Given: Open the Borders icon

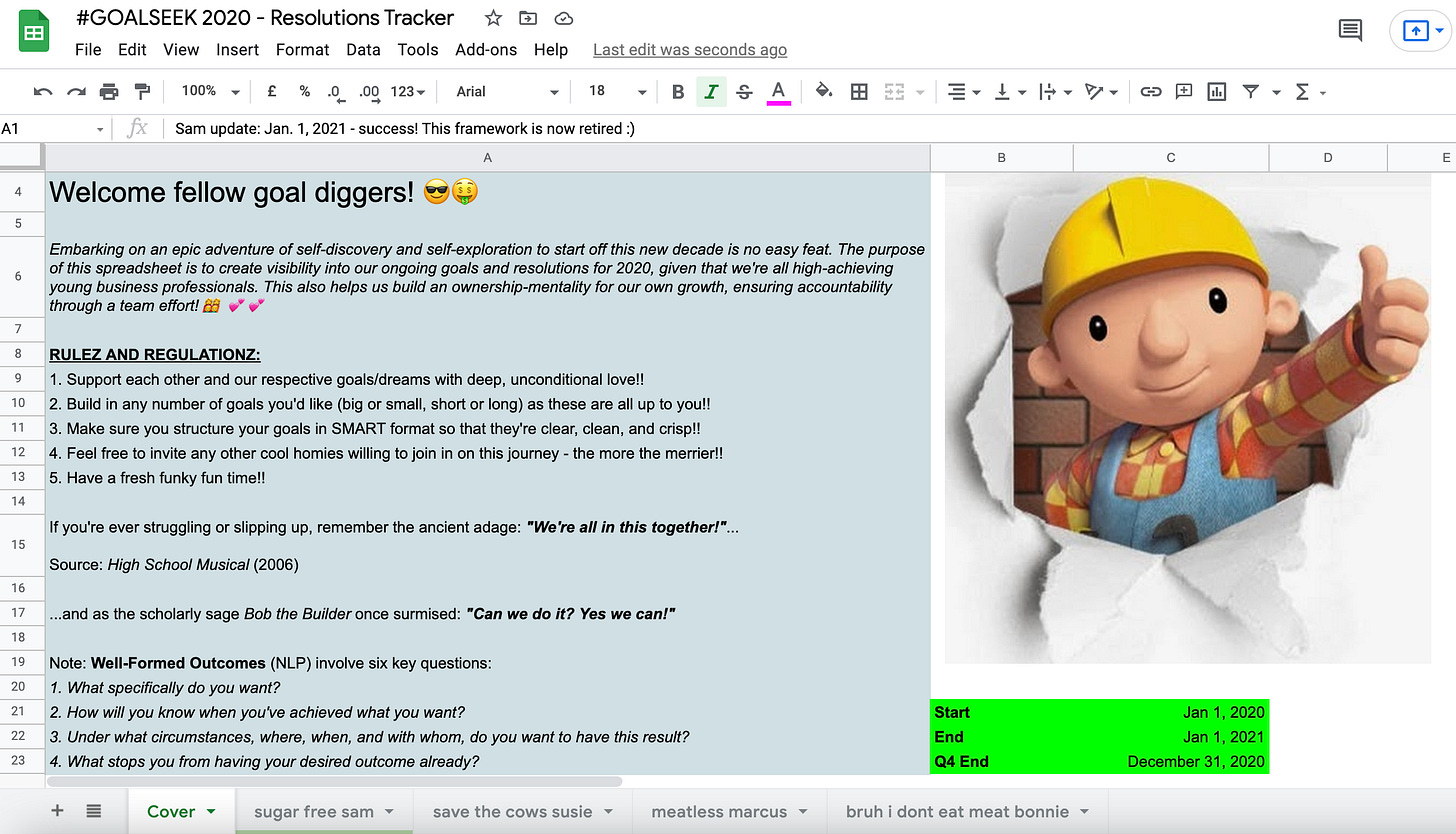Looking at the screenshot, I should tap(859, 92).
